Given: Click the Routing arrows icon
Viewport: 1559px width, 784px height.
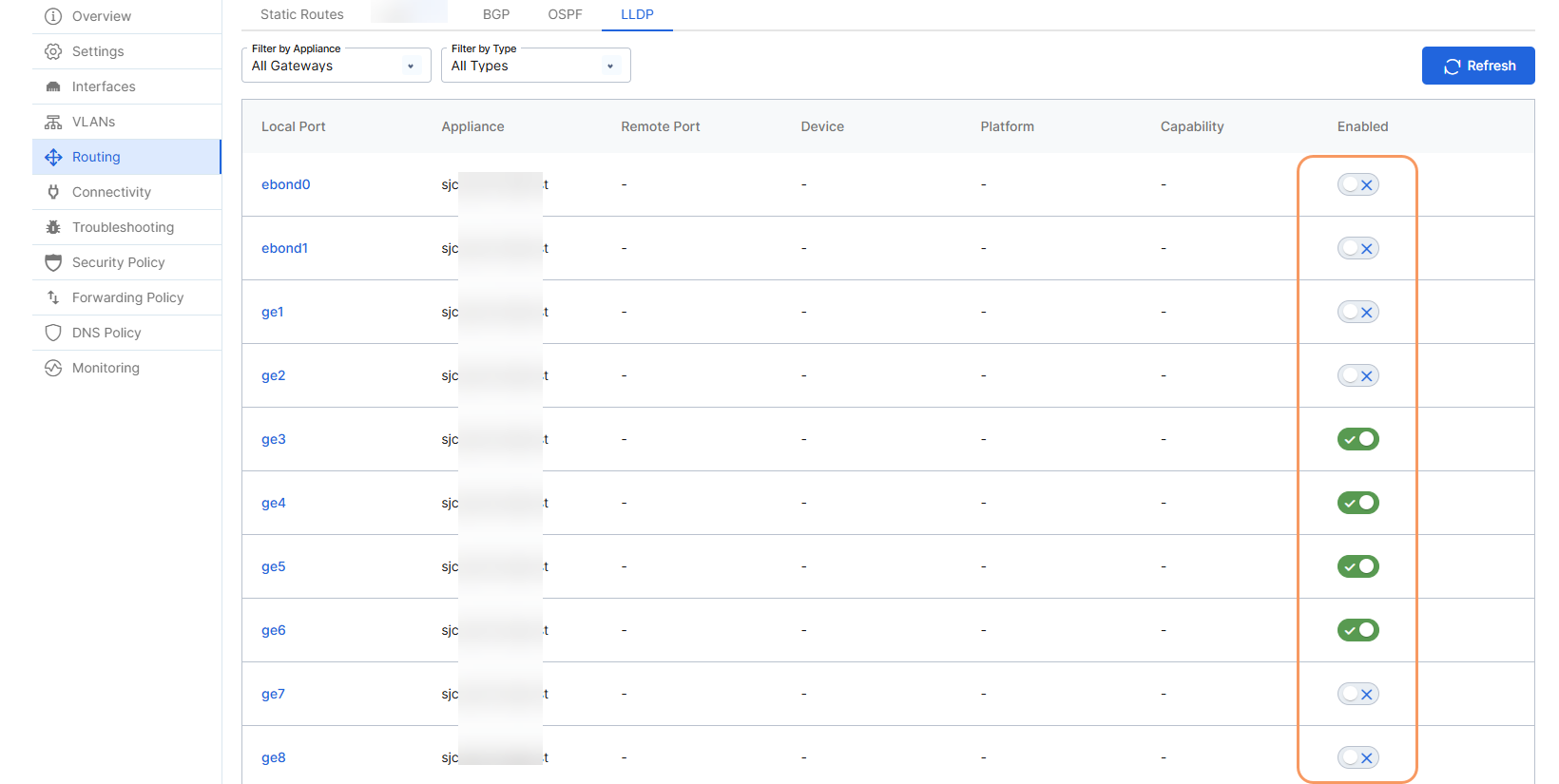Looking at the screenshot, I should coord(53,157).
